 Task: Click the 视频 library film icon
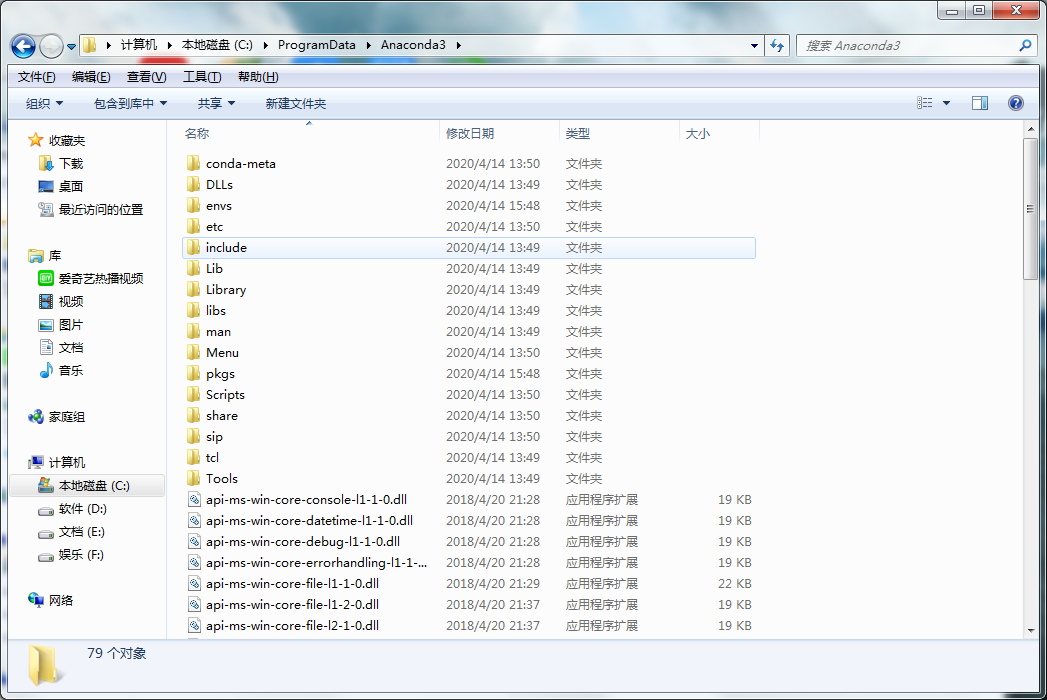(x=45, y=301)
